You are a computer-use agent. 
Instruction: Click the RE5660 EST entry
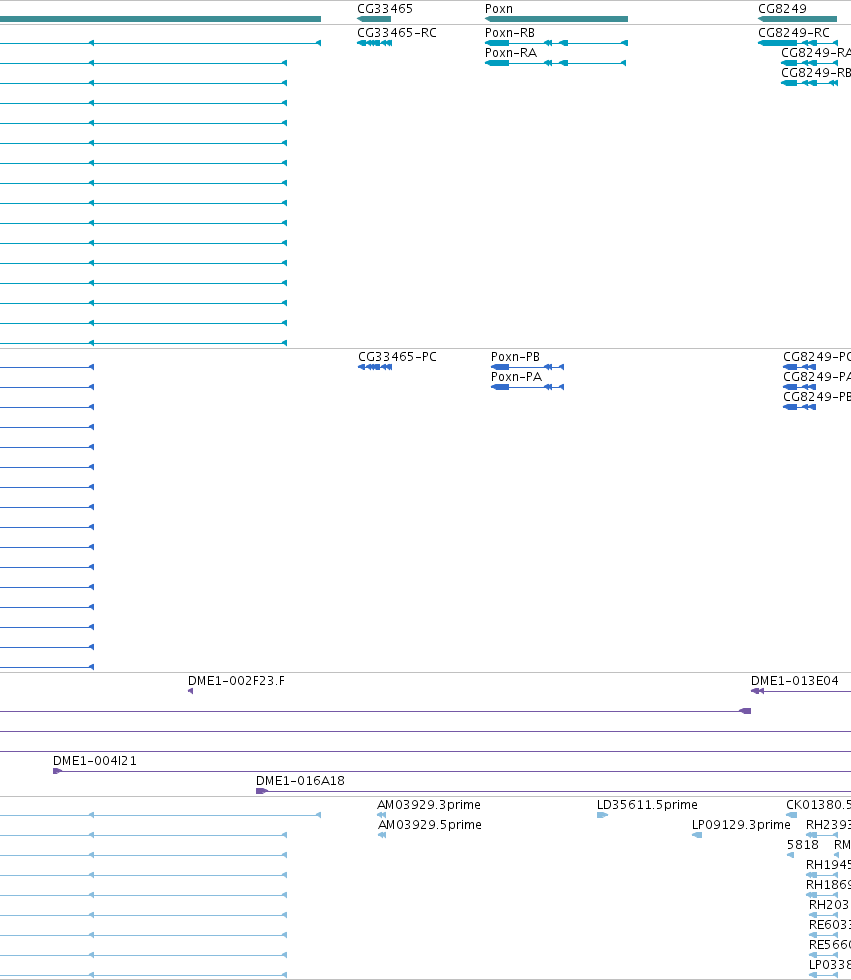[x=824, y=955]
